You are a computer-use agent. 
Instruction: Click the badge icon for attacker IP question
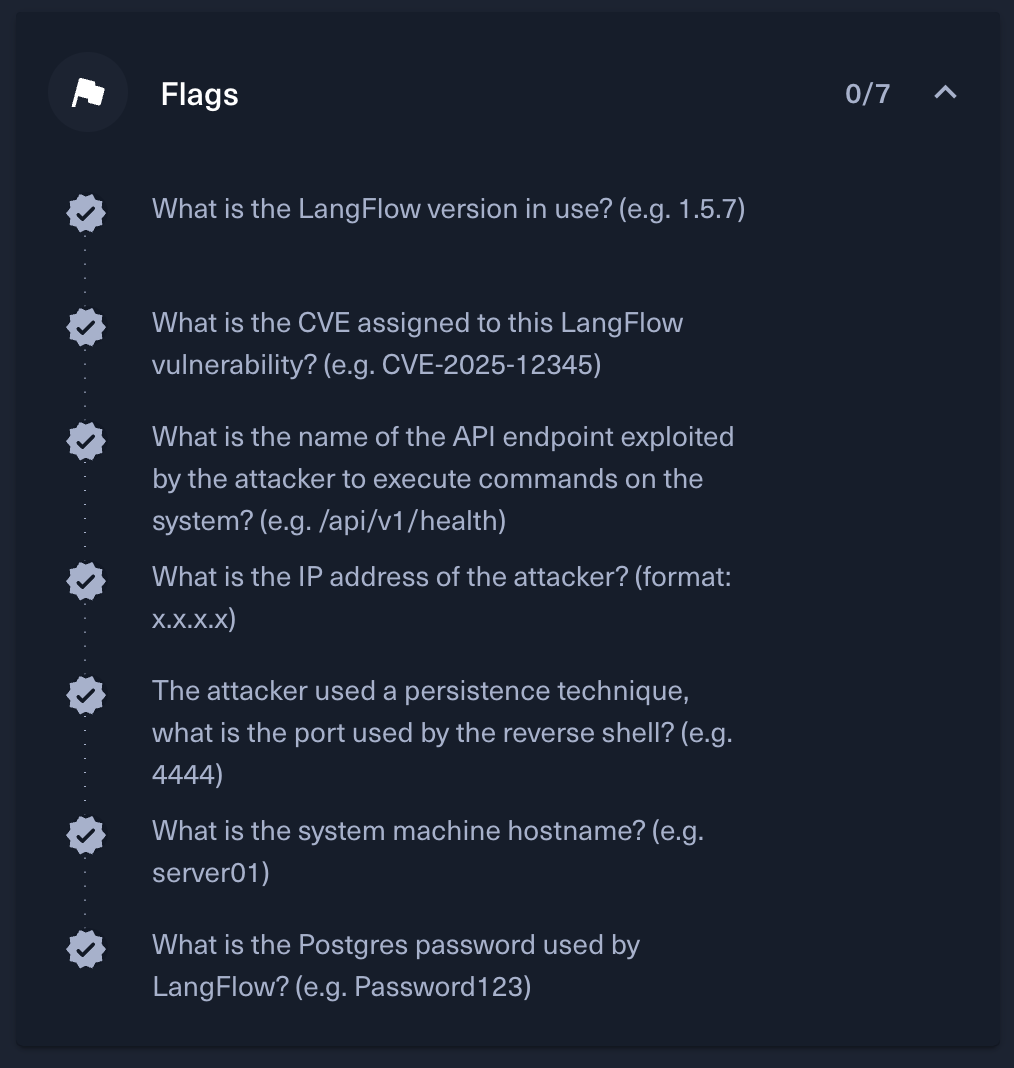coord(86,581)
